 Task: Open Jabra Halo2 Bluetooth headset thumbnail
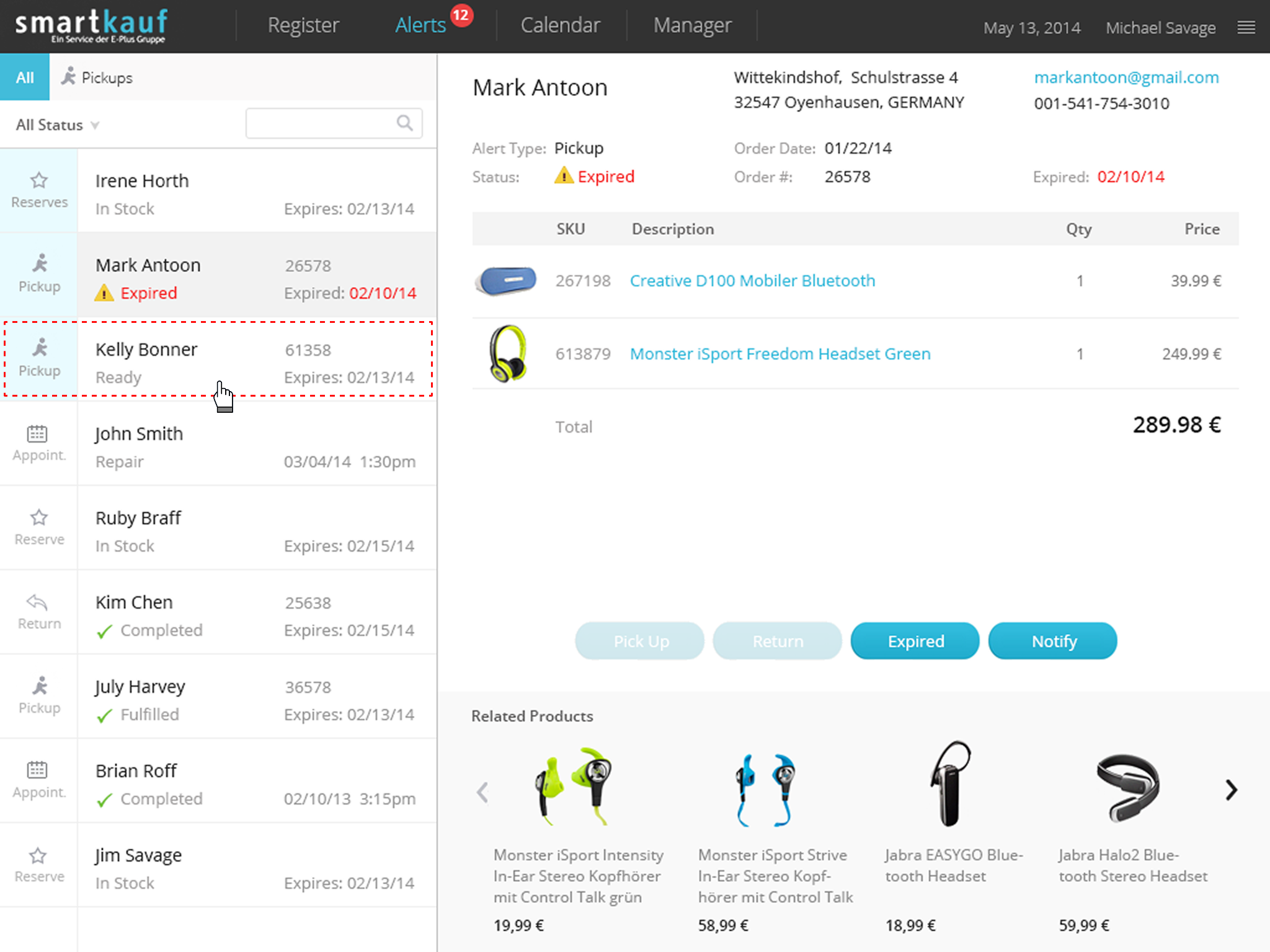pos(1127,787)
